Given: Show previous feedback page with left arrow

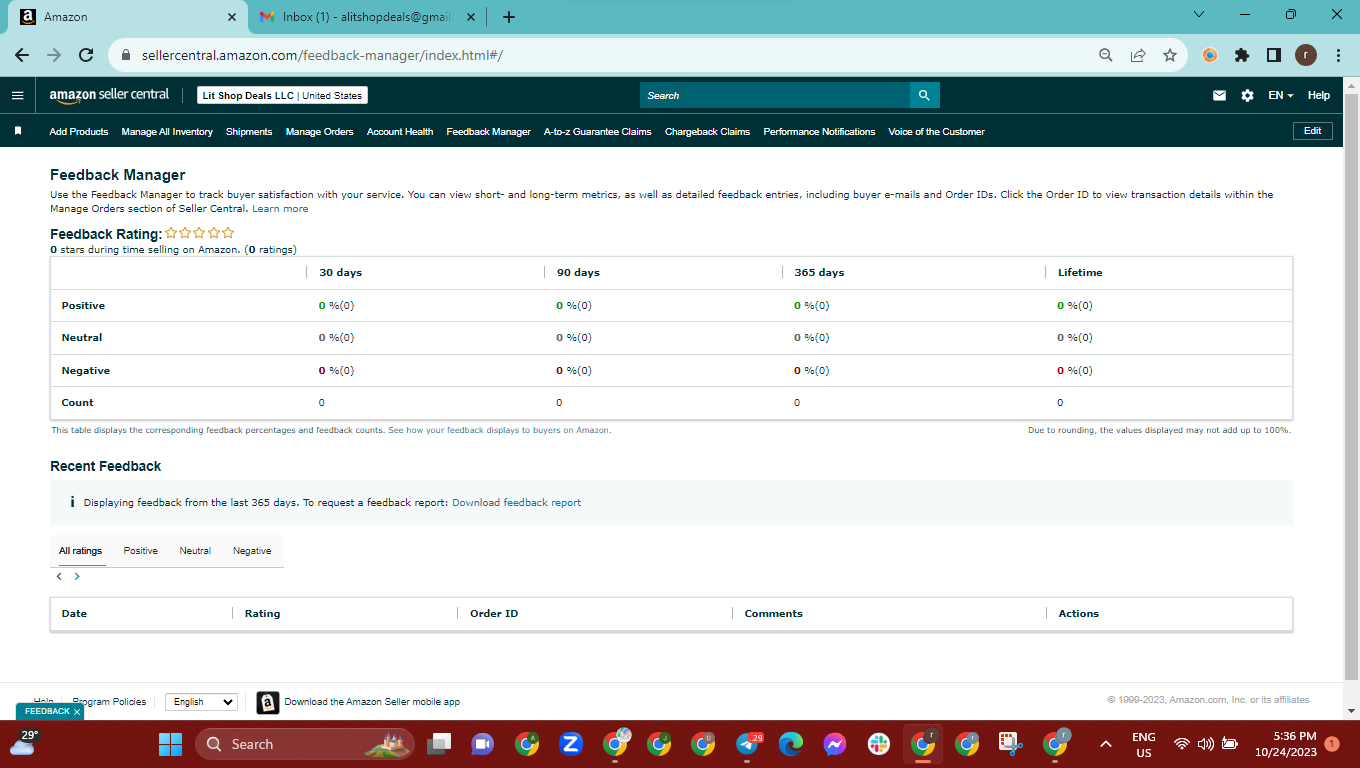Looking at the screenshot, I should (x=59, y=577).
